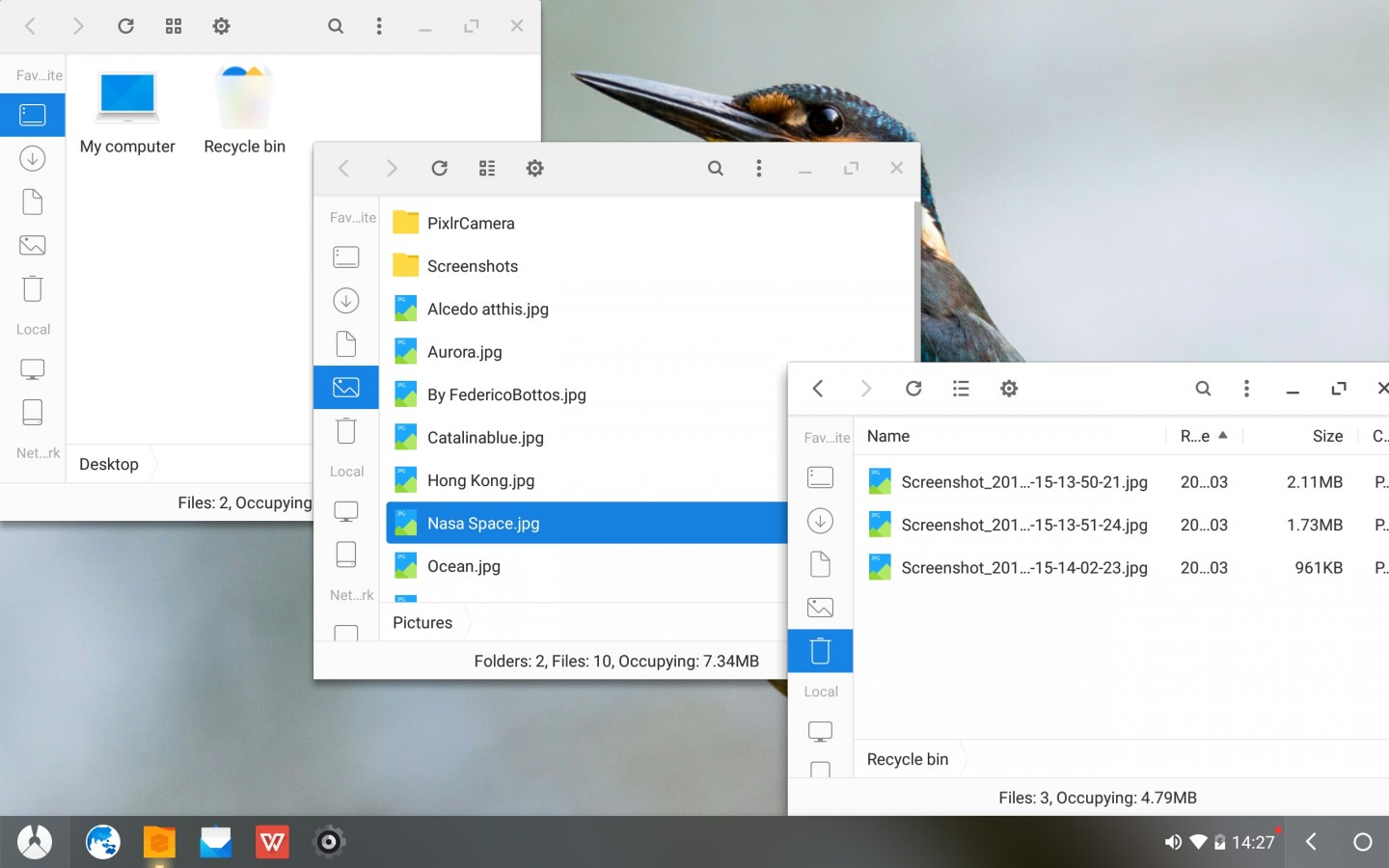Open the web browser from the taskbar
This screenshot has width=1389, height=868.
(102, 841)
